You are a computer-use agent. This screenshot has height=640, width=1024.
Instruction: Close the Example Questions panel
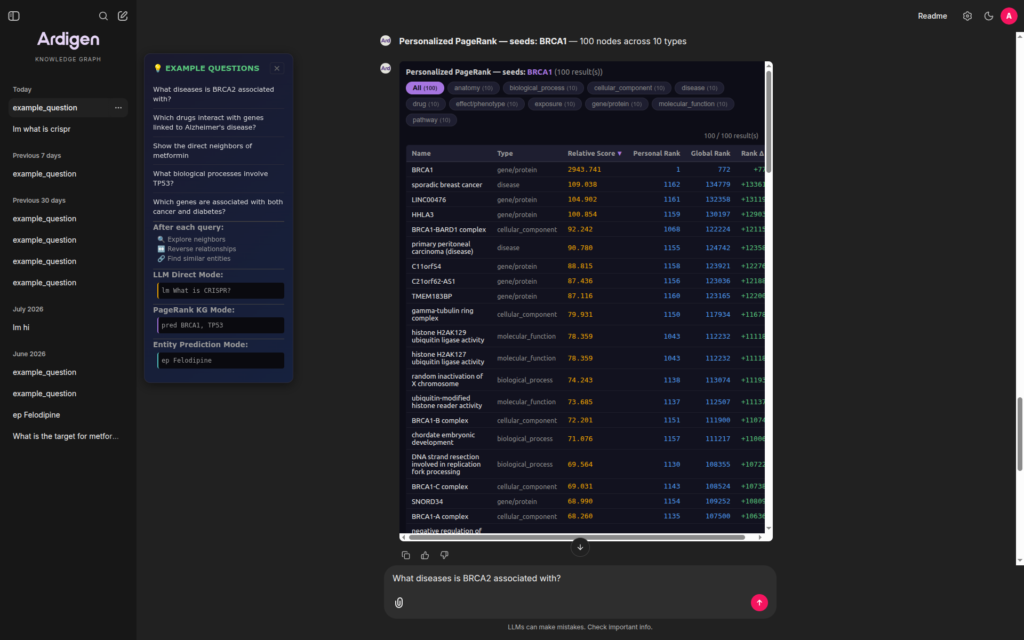277,68
